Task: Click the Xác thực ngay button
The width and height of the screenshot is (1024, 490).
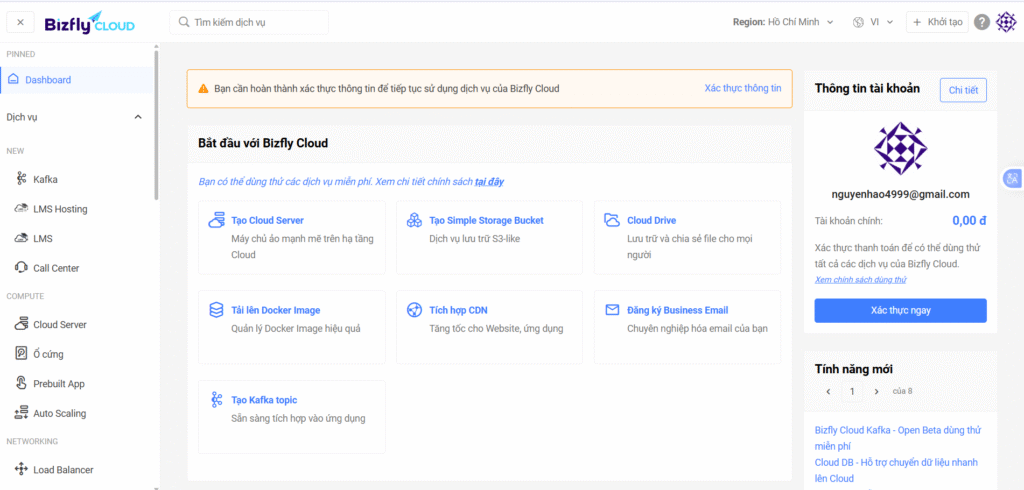Action: point(900,311)
